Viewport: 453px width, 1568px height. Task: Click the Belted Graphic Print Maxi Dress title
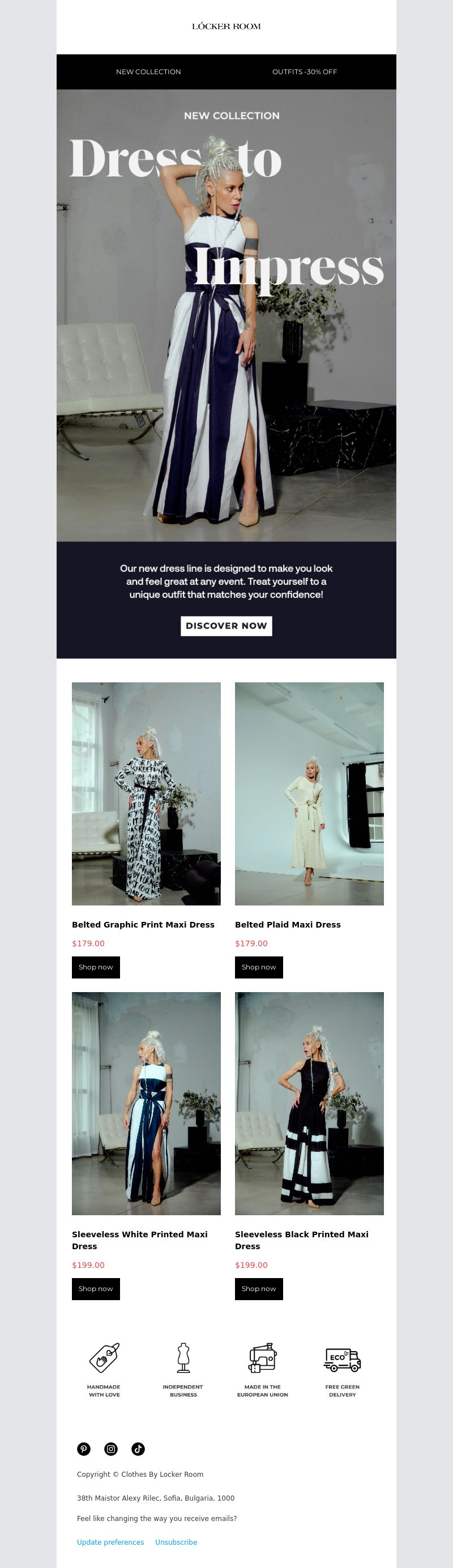(x=143, y=925)
